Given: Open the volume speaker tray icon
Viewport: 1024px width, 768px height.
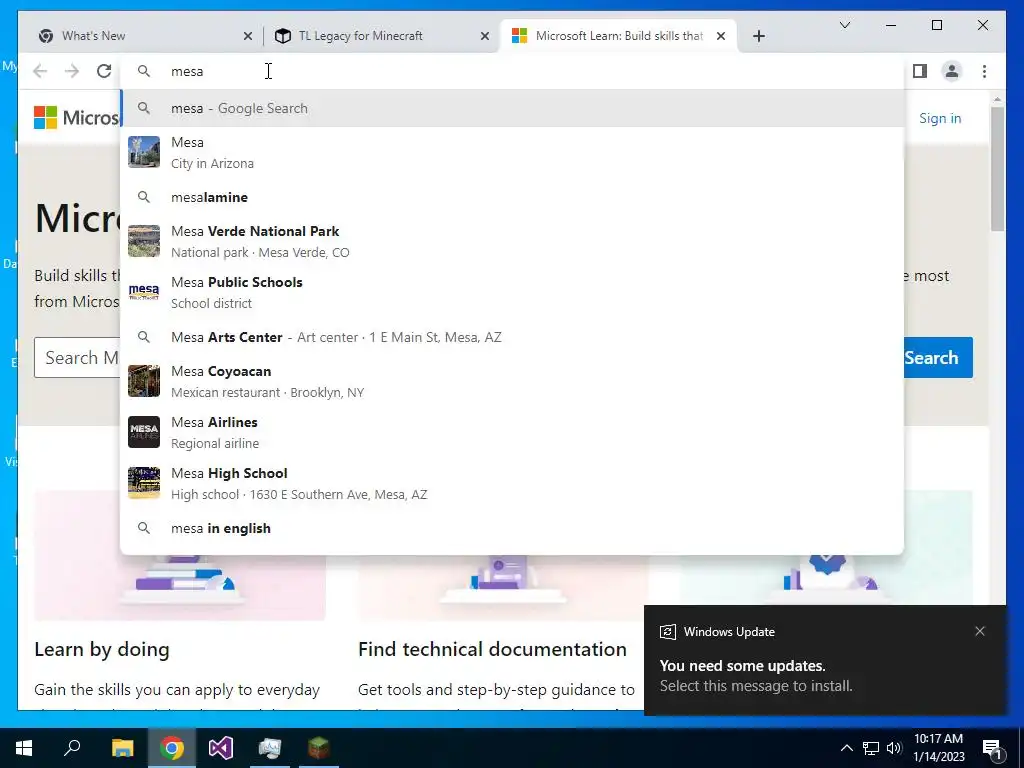Looking at the screenshot, I should tap(894, 748).
